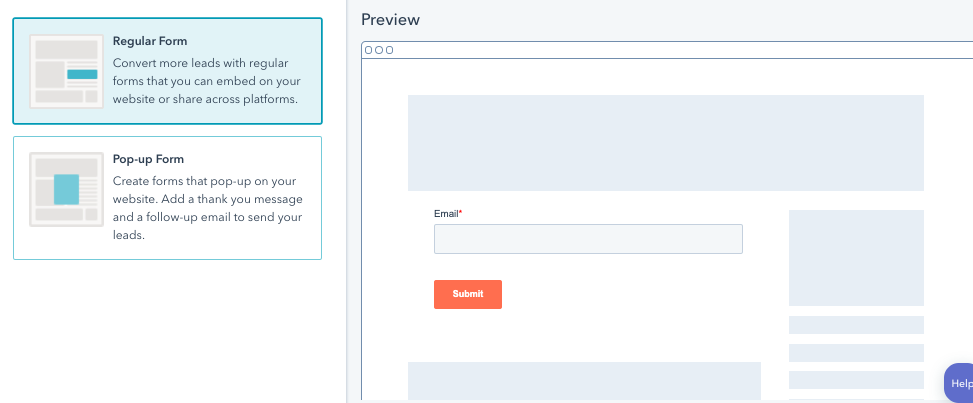The image size is (973, 403).
Task: Click tall sidebar placeholder block in preview
Action: point(856,258)
